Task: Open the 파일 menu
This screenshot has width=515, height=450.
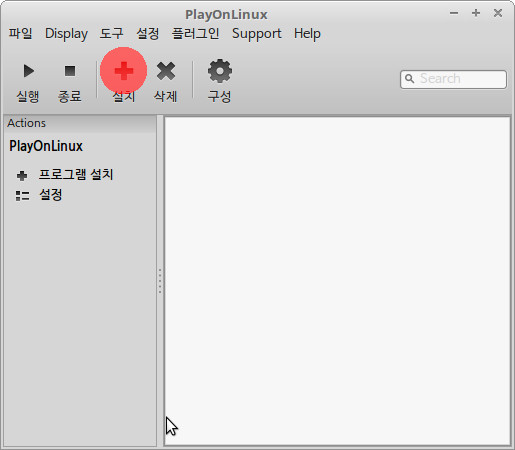Action: 20,34
